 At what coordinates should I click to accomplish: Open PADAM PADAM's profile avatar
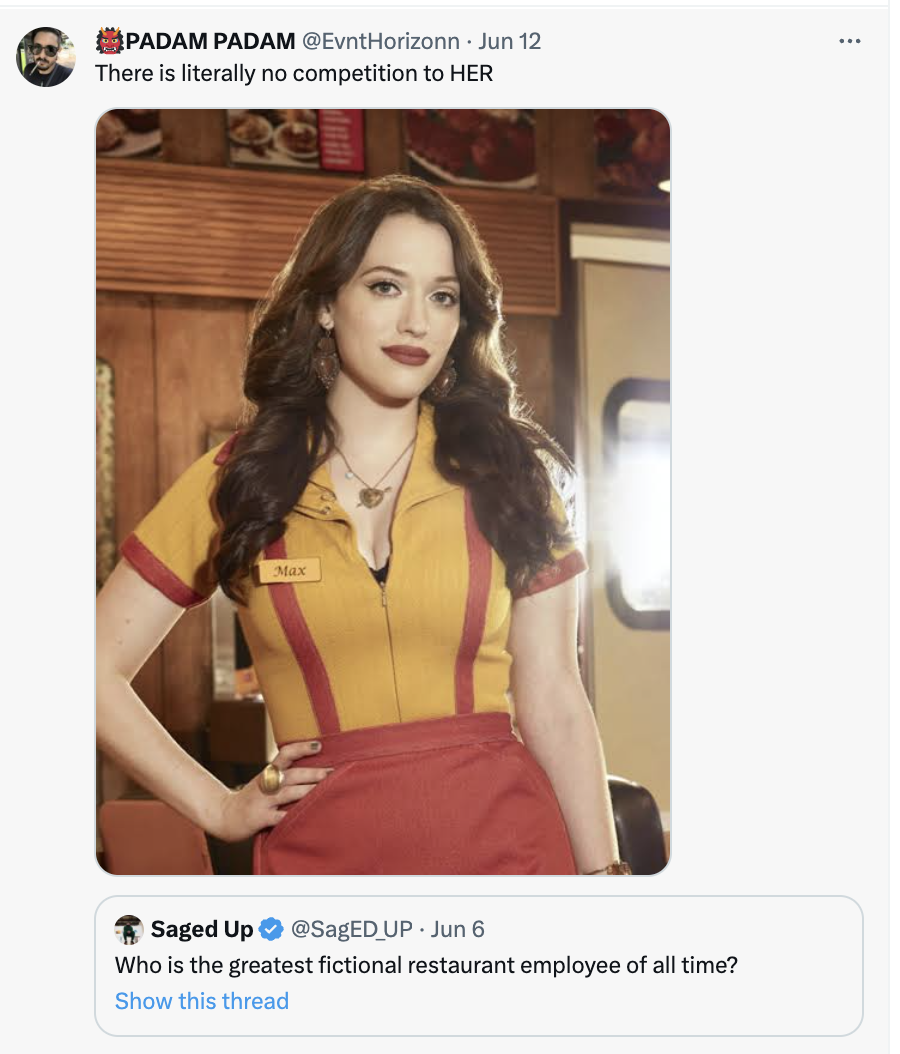46,57
